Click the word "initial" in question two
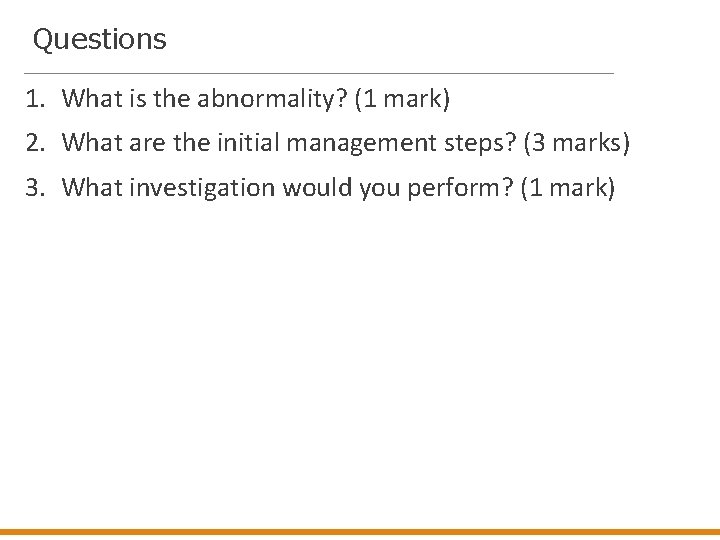The image size is (720, 540). point(248,142)
